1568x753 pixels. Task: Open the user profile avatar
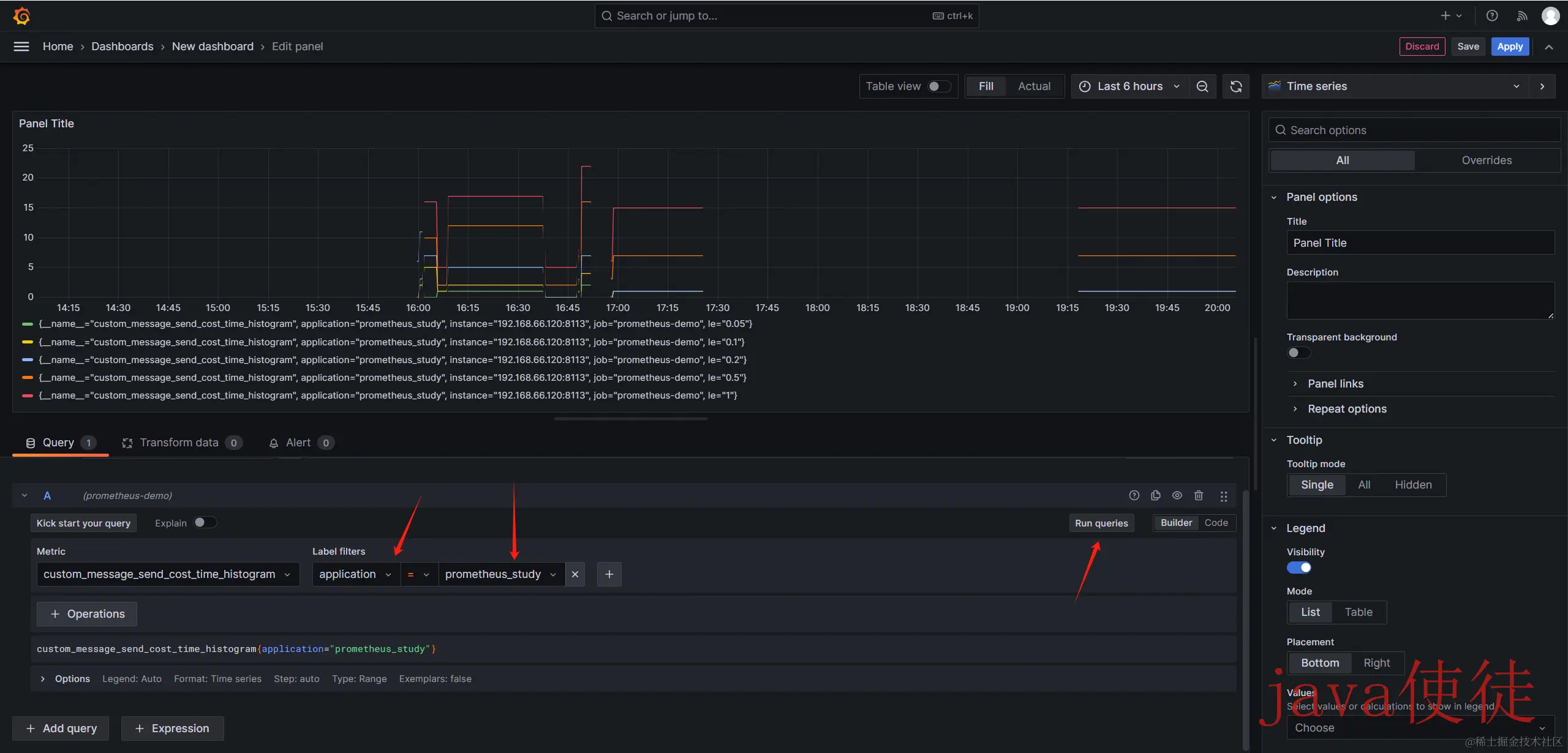1550,16
